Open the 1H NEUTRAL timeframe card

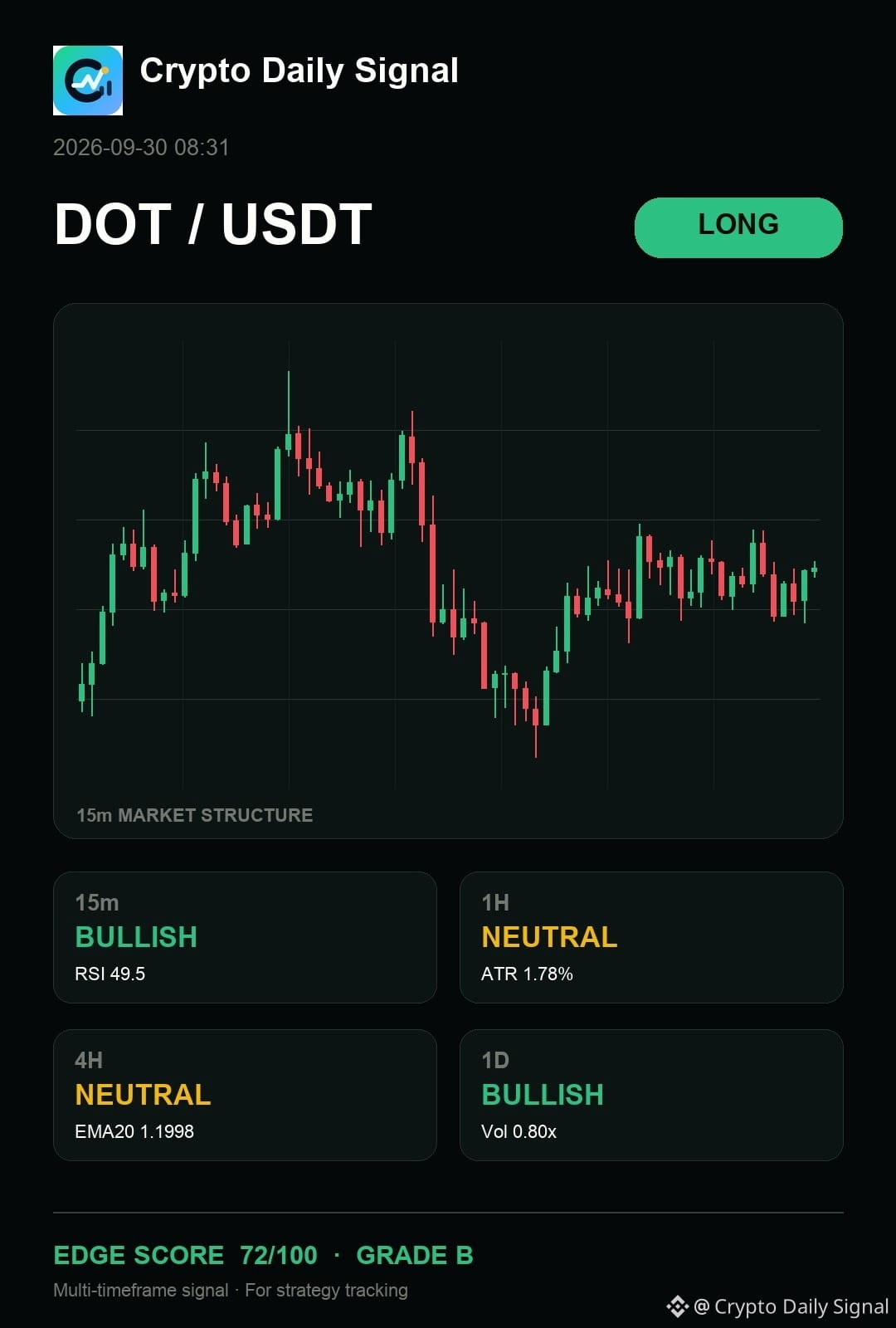[651, 937]
